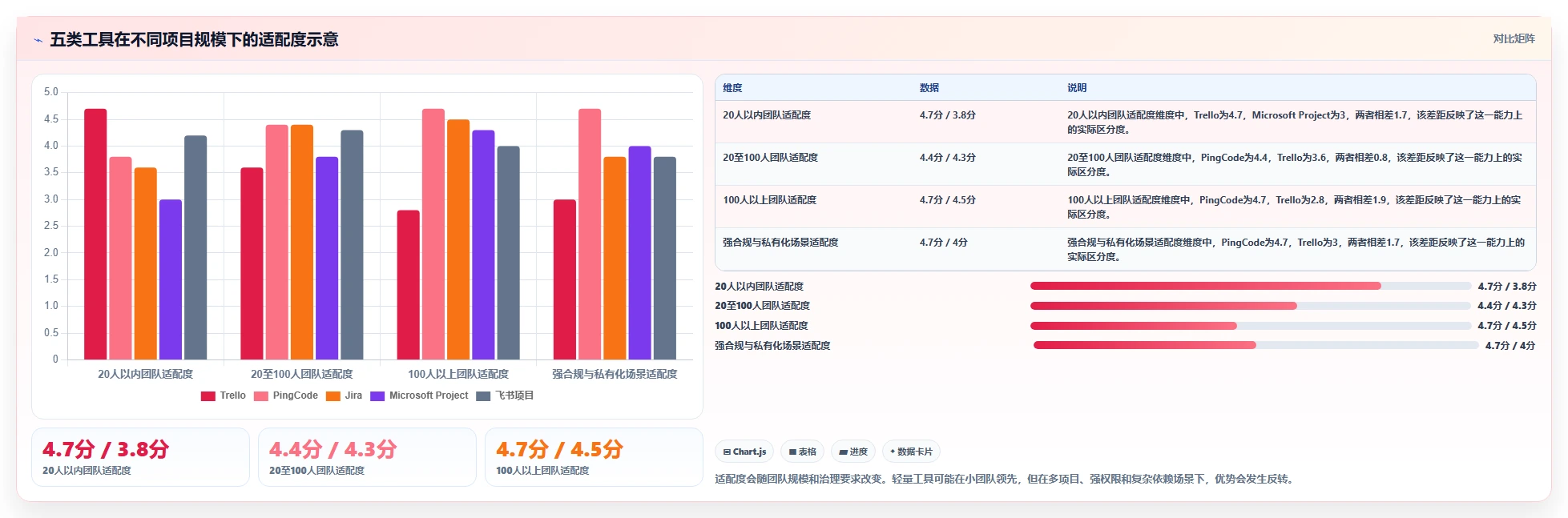
Task: Click the small icon before the dashboard title
Action: coord(38,40)
